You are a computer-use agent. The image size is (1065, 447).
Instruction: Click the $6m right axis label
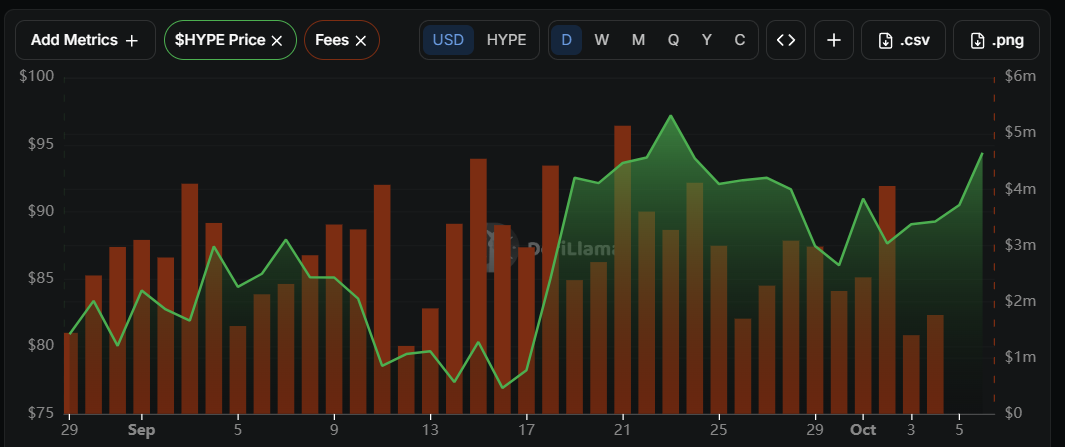[1020, 76]
